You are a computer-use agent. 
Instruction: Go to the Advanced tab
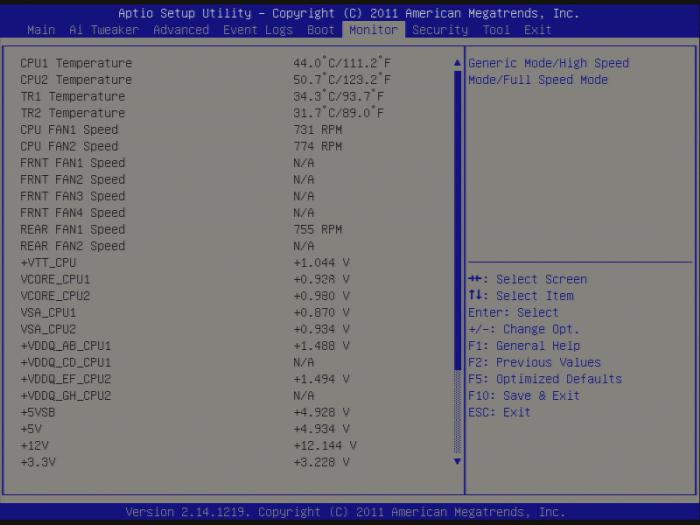[181, 30]
